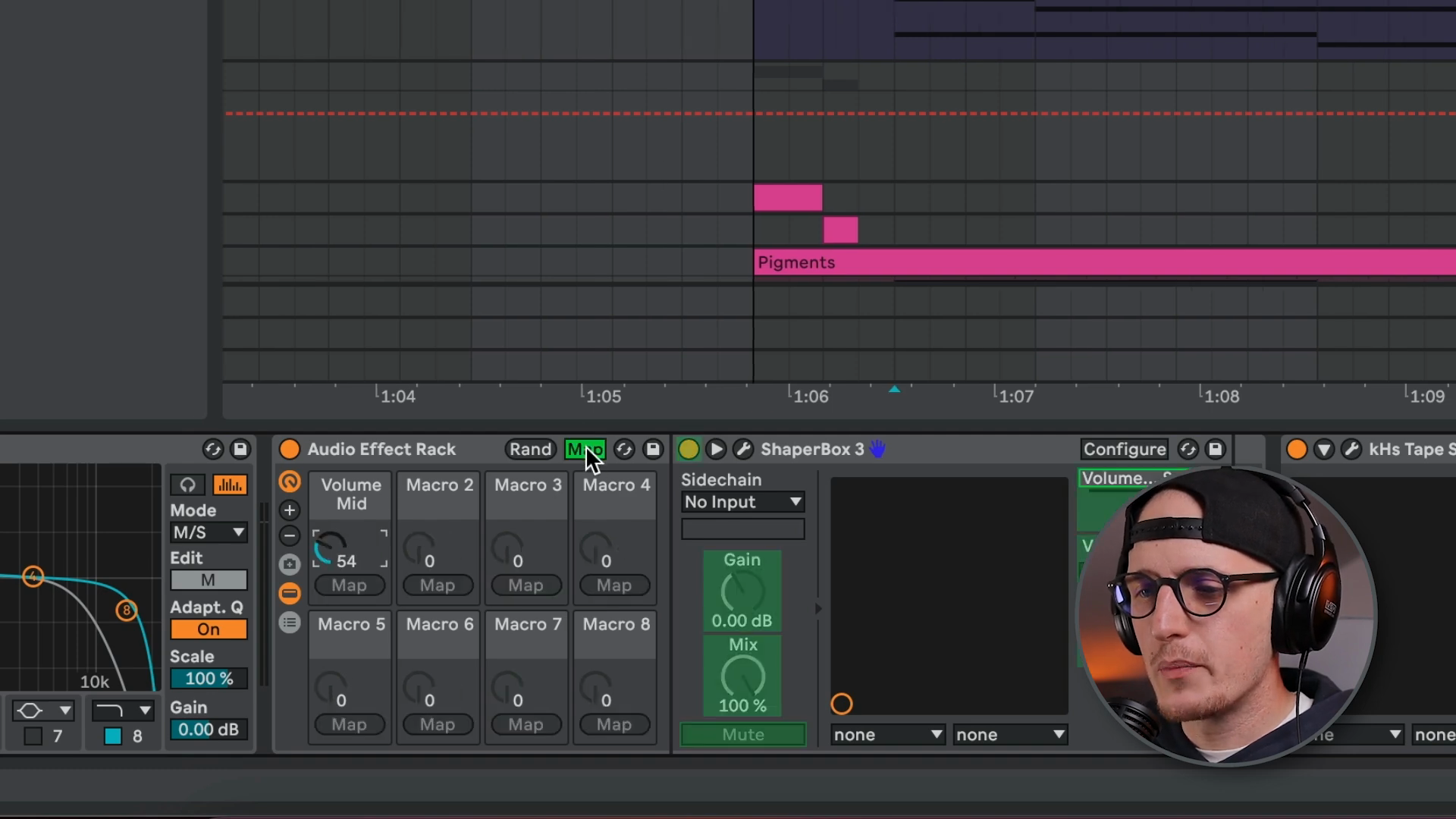This screenshot has width=1456, height=819.
Task: Show the rack chain list icon
Action: 289,623
